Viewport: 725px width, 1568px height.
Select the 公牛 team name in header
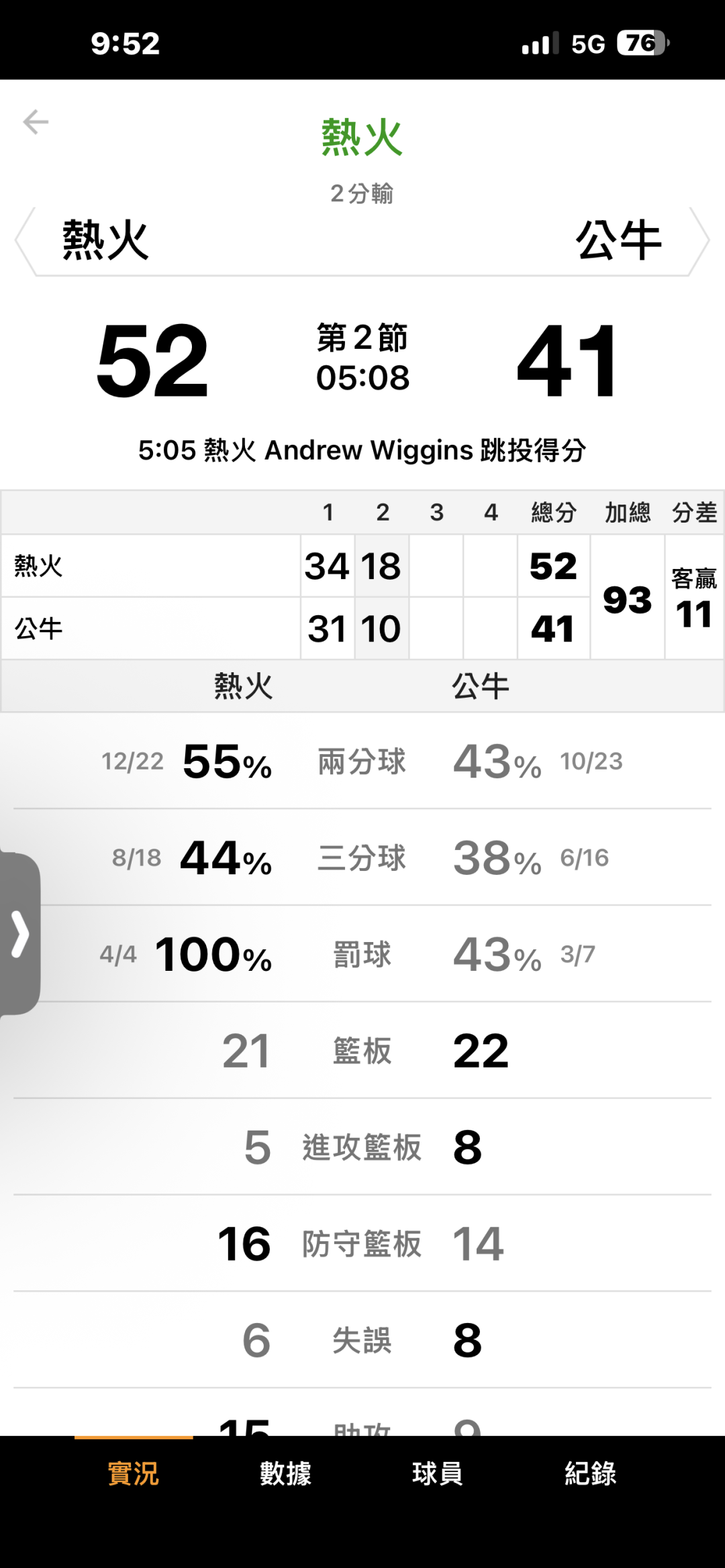[618, 240]
